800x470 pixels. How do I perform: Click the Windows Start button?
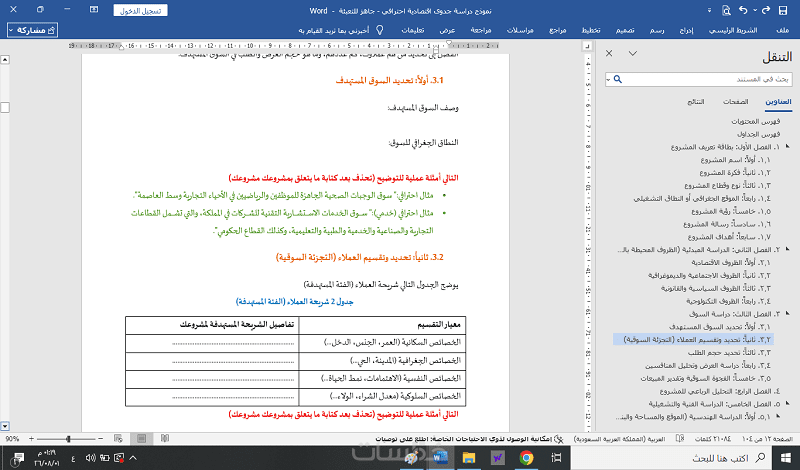[x=786, y=458]
